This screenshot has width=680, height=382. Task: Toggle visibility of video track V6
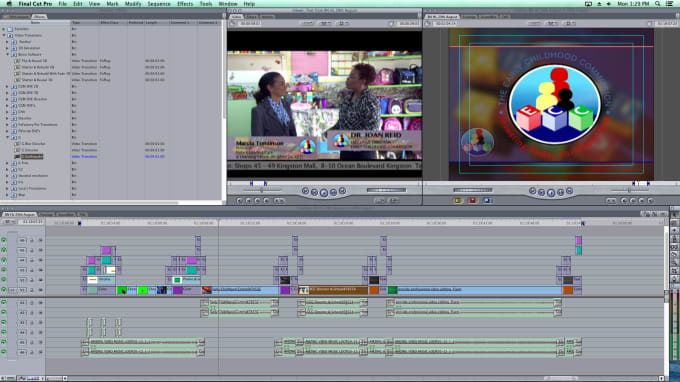click(4, 240)
